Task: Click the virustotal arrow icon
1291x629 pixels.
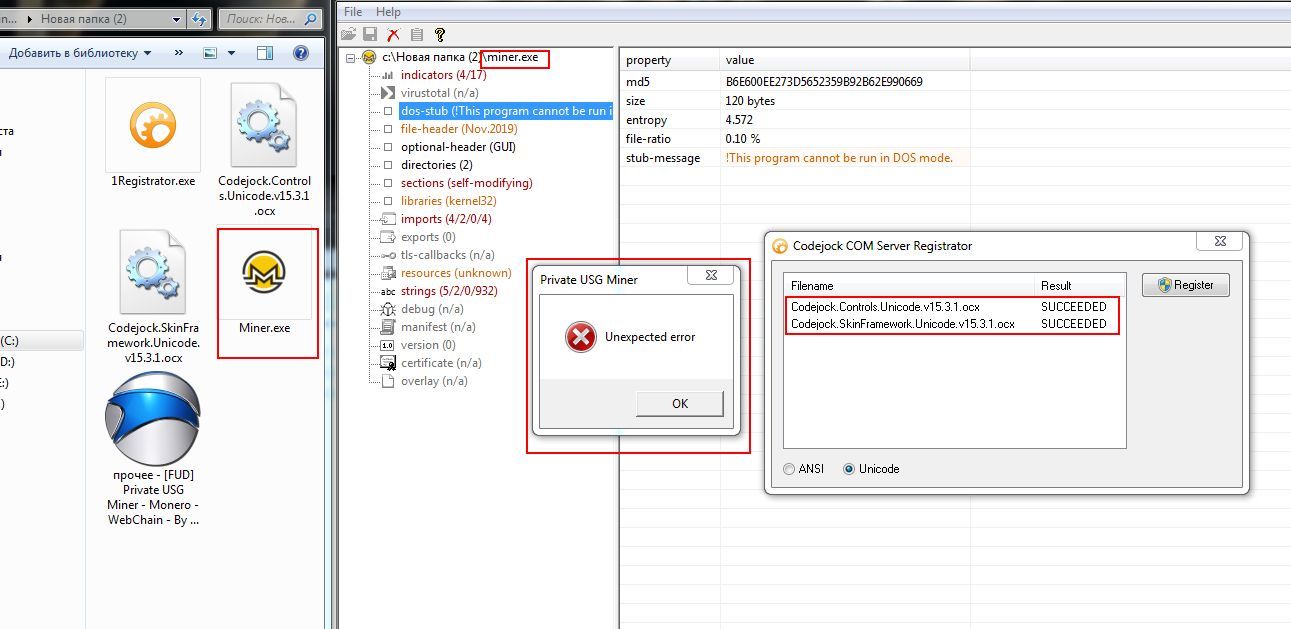Action: [x=388, y=93]
